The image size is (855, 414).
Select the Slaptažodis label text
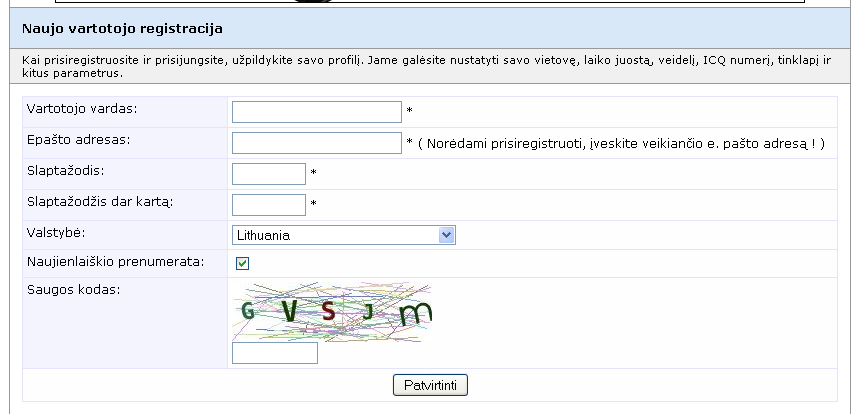tap(65, 171)
